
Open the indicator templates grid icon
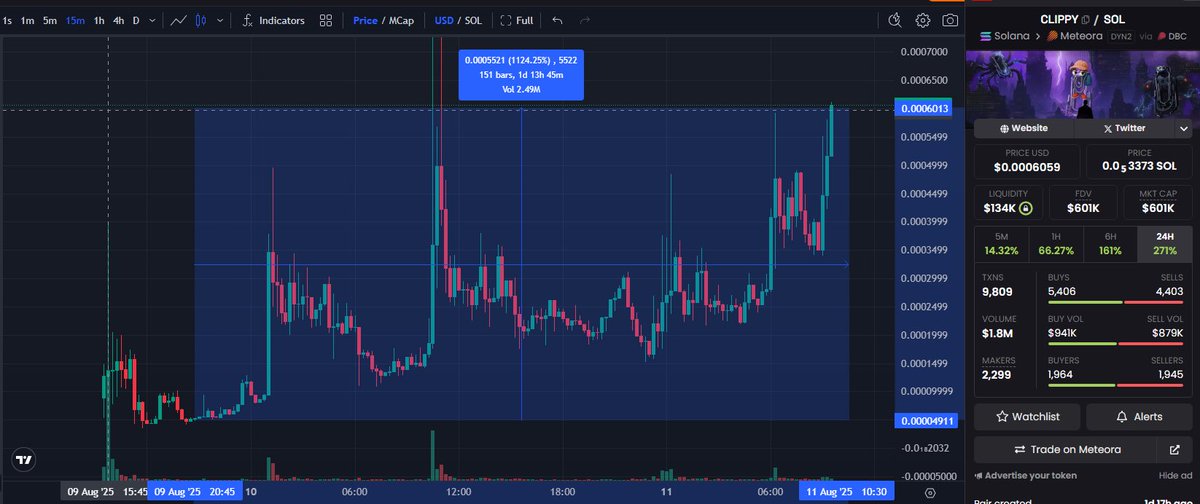click(326, 20)
